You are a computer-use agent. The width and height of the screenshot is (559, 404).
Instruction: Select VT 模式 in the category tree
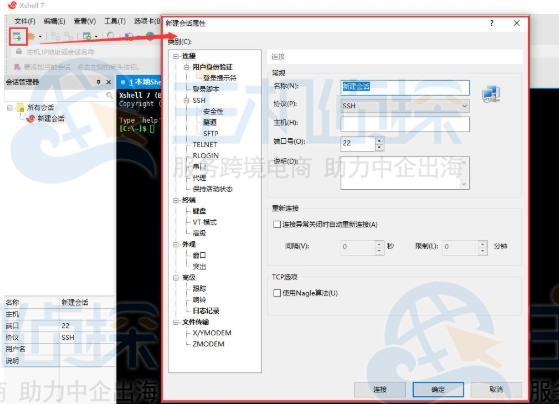pos(205,222)
